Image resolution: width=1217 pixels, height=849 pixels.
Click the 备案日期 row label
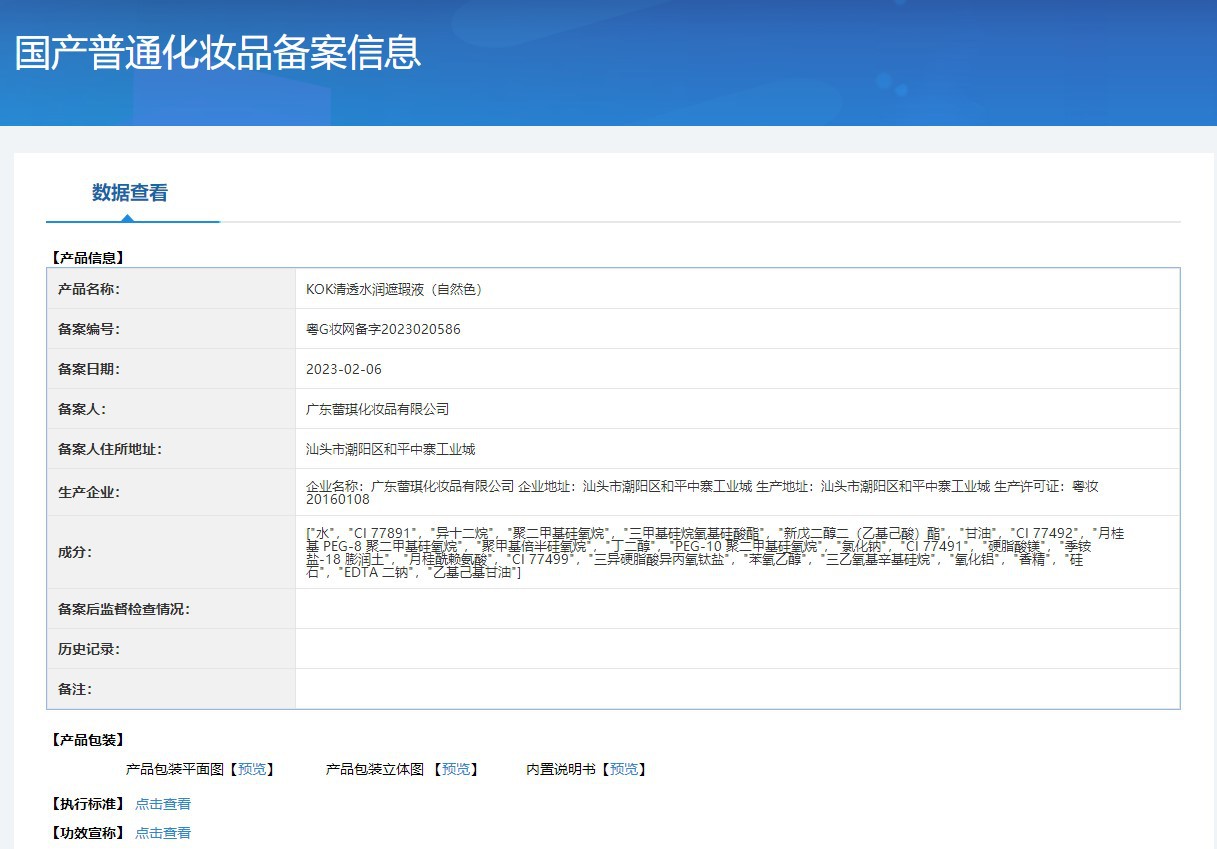[x=89, y=369]
